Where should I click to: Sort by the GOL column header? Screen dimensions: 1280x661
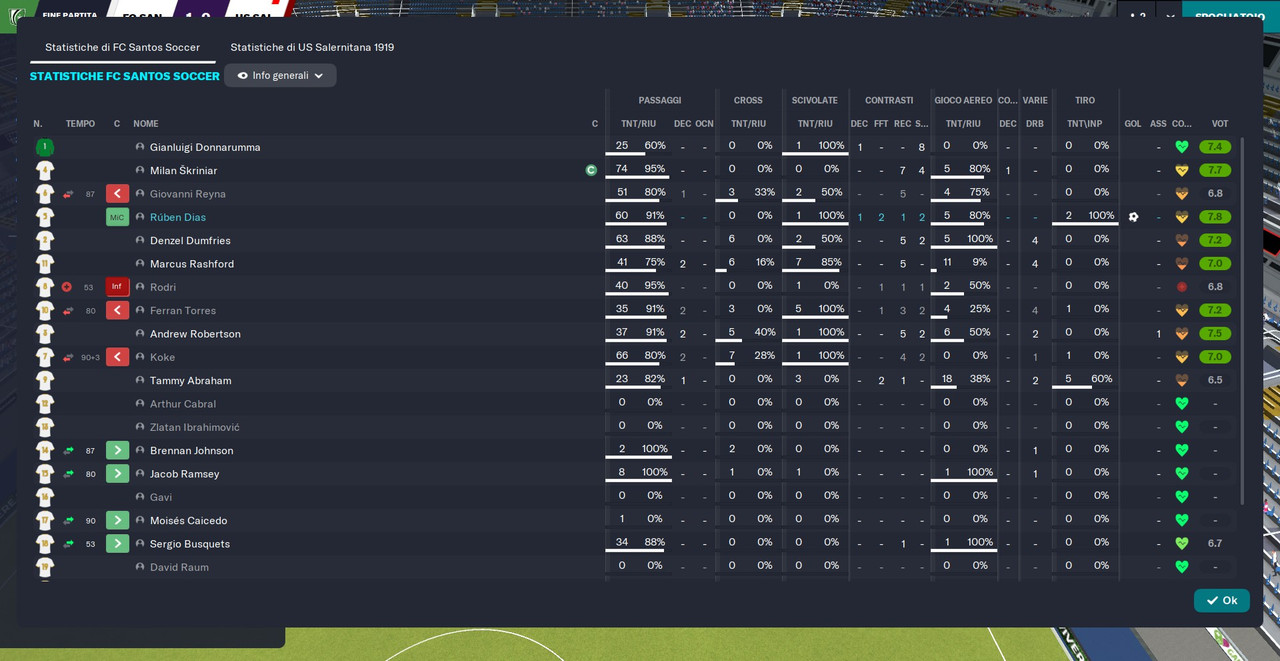tap(1133, 124)
